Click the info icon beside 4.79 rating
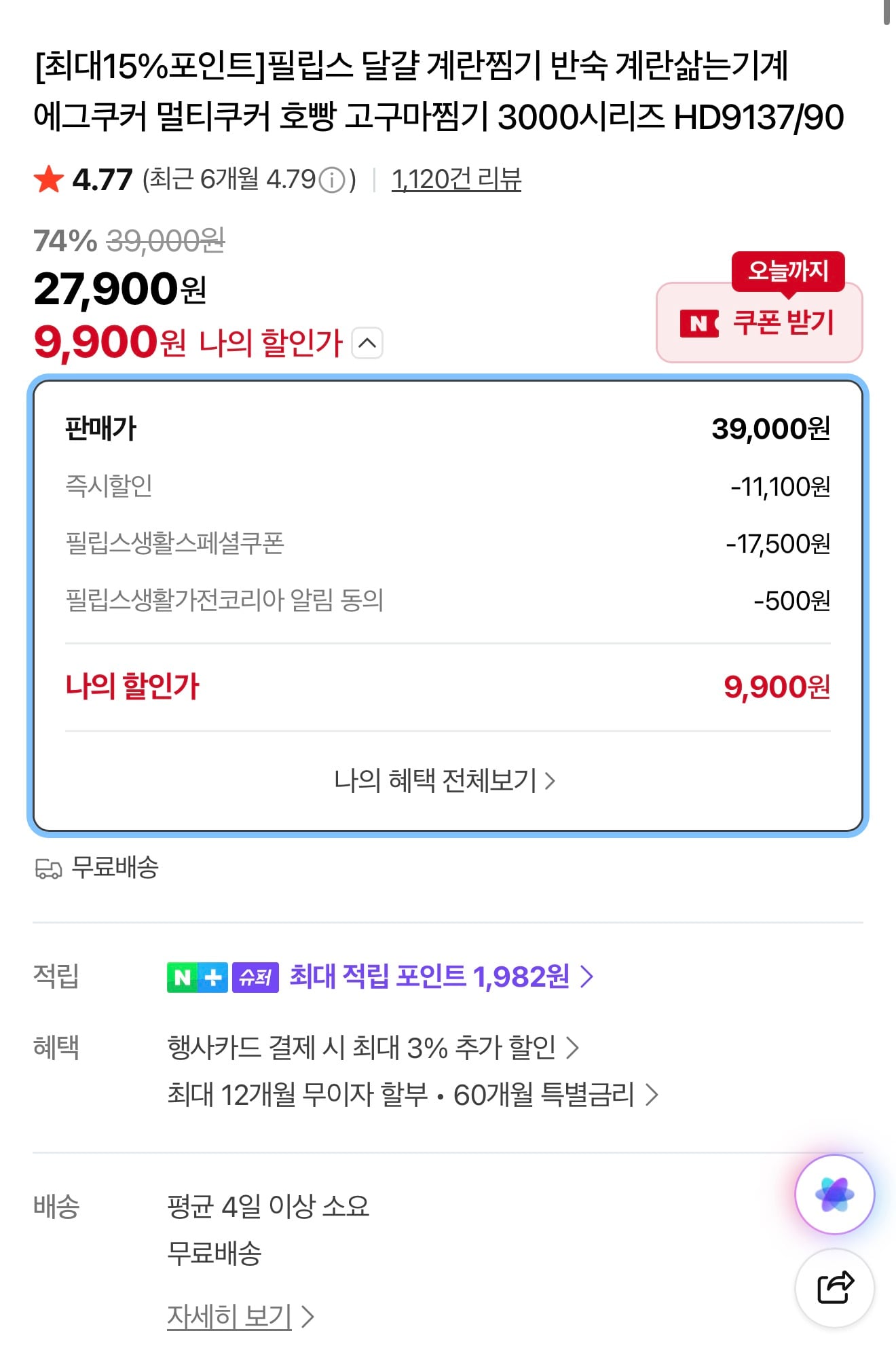 (332, 181)
